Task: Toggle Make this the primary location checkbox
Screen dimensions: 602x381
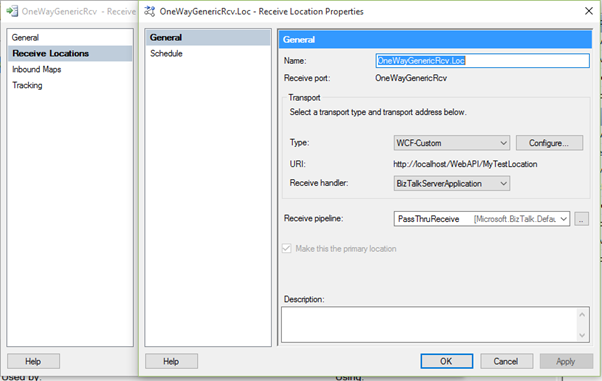Action: pyautogui.click(x=286, y=248)
